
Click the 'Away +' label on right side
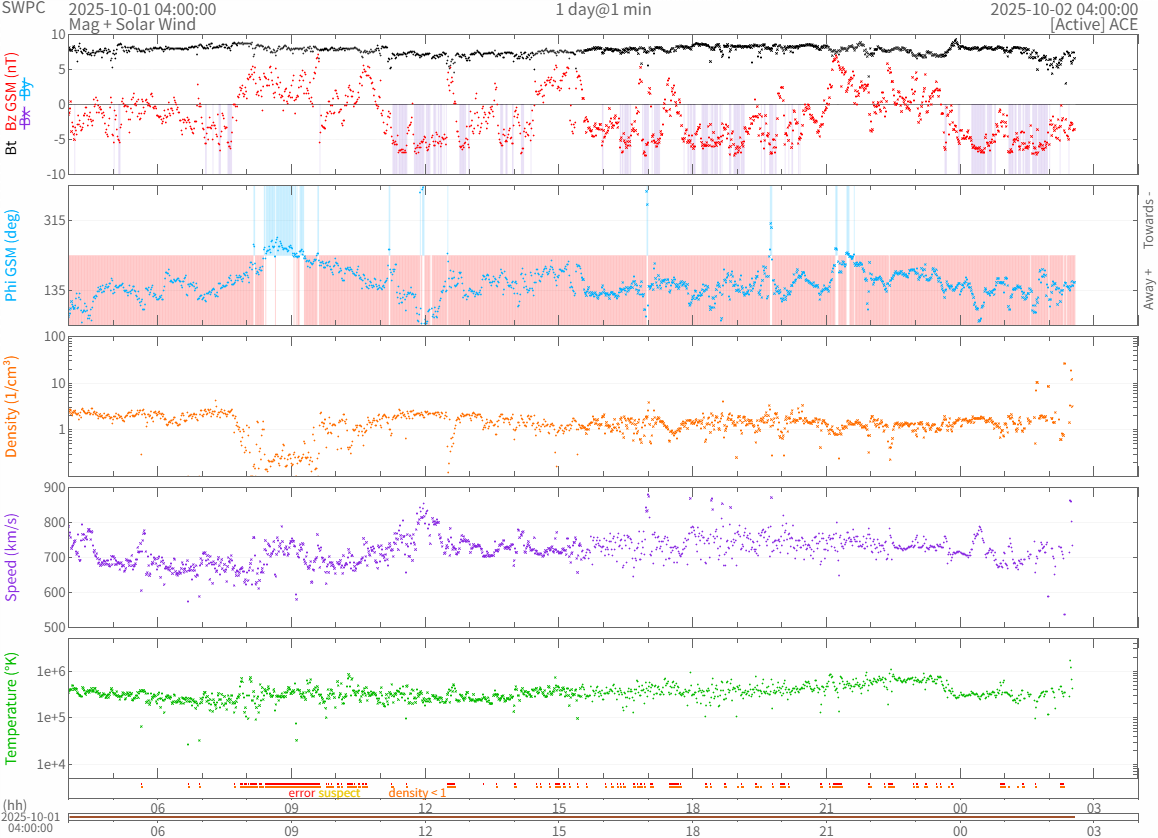pyautogui.click(x=1148, y=289)
